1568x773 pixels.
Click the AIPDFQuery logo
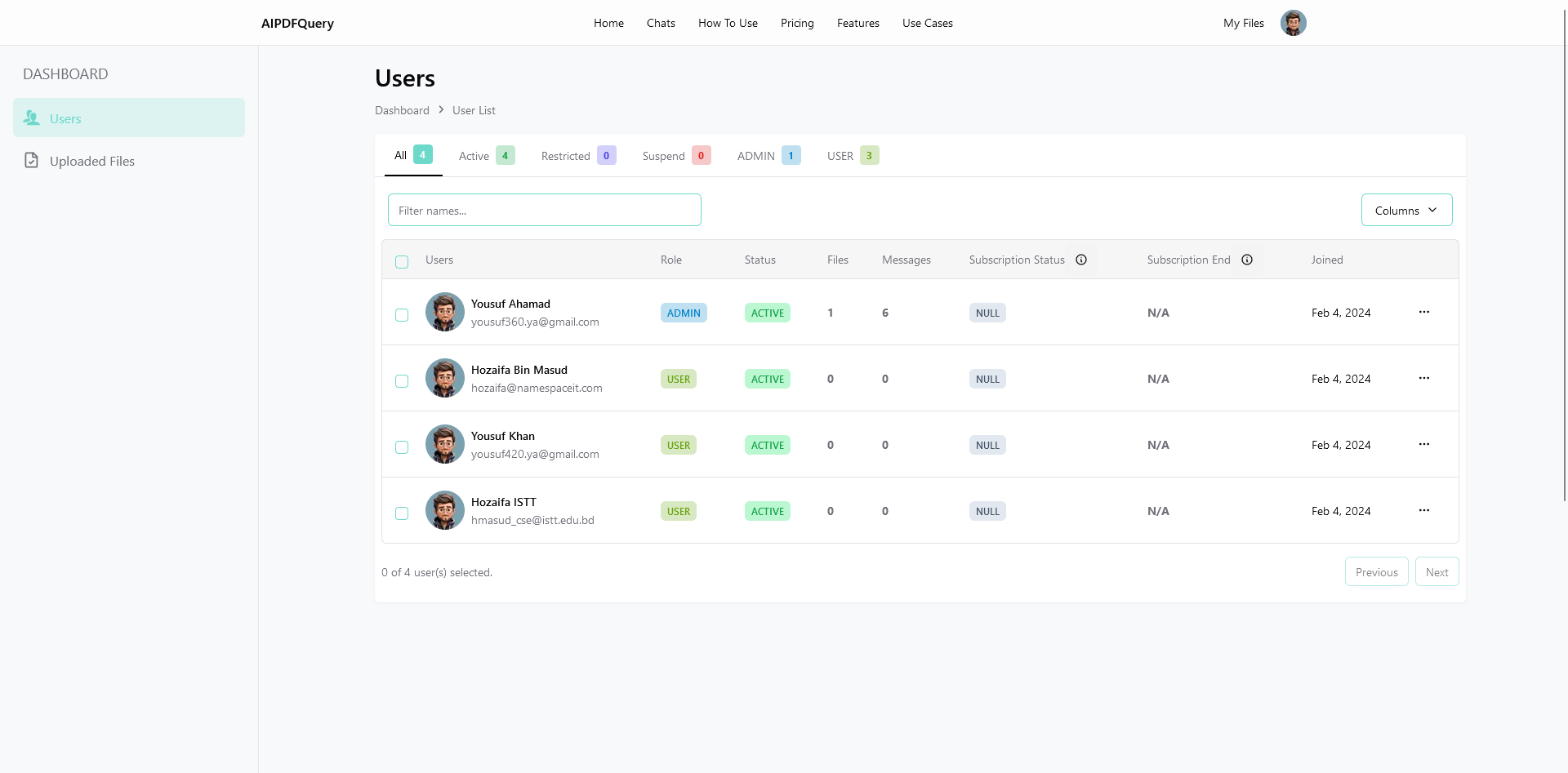point(297,23)
